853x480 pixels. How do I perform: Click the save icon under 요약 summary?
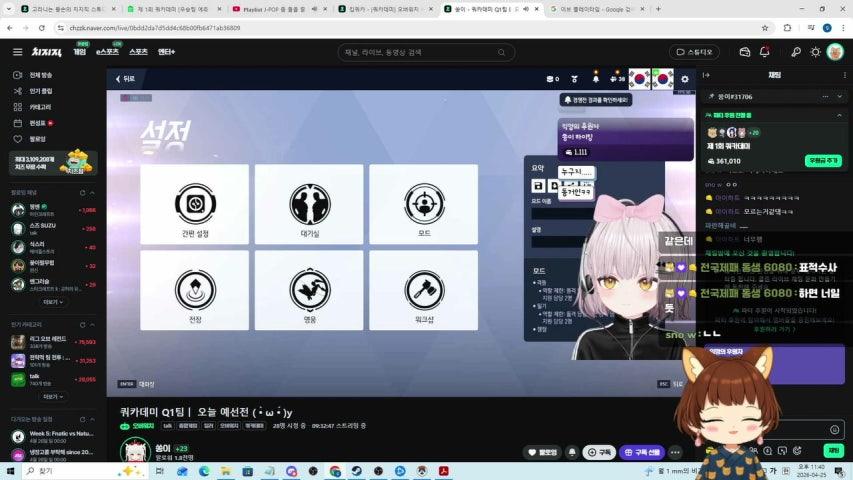[x=538, y=186]
